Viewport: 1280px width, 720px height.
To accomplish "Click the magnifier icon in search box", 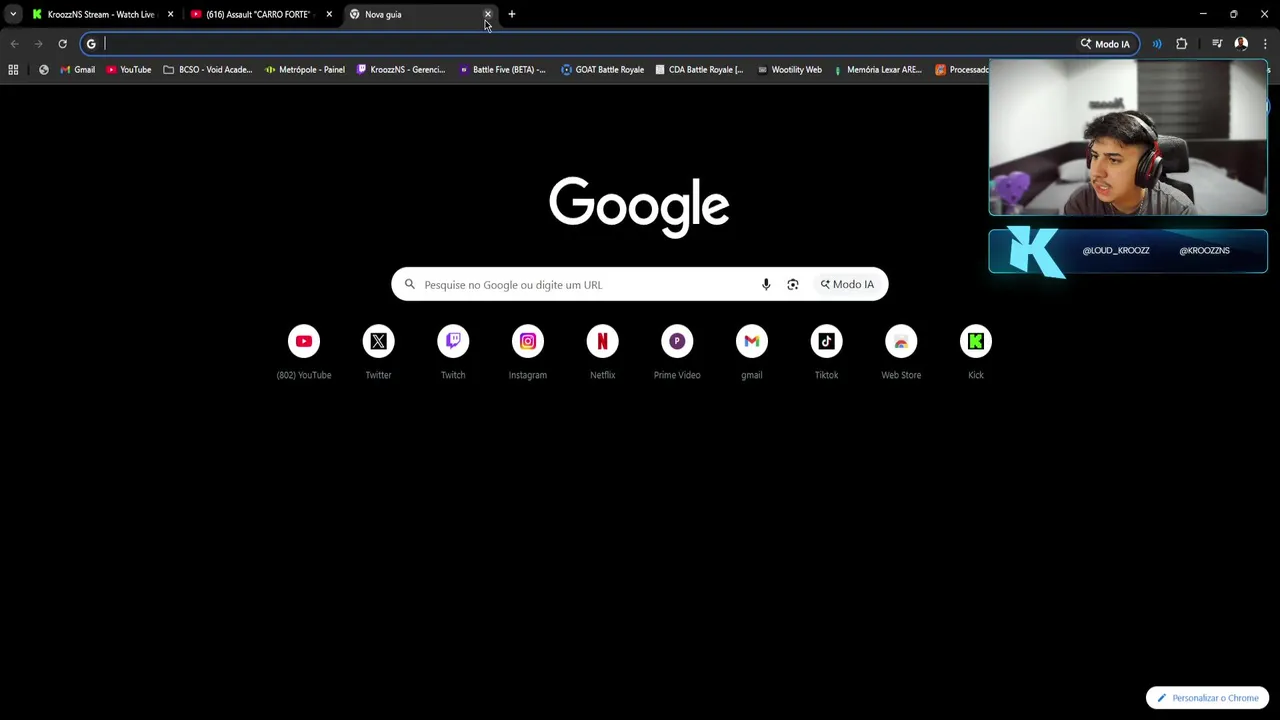I will [410, 285].
